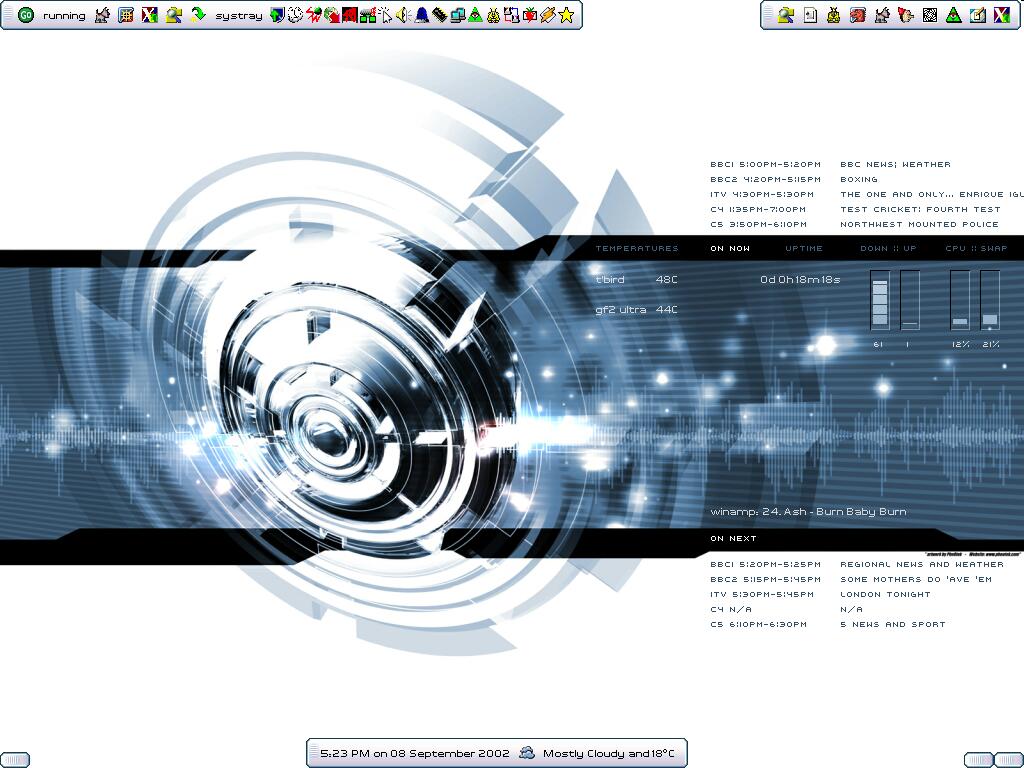The height and width of the screenshot is (768, 1024).
Task: Click the Mostly Cloudy weather icon
Action: click(527, 753)
